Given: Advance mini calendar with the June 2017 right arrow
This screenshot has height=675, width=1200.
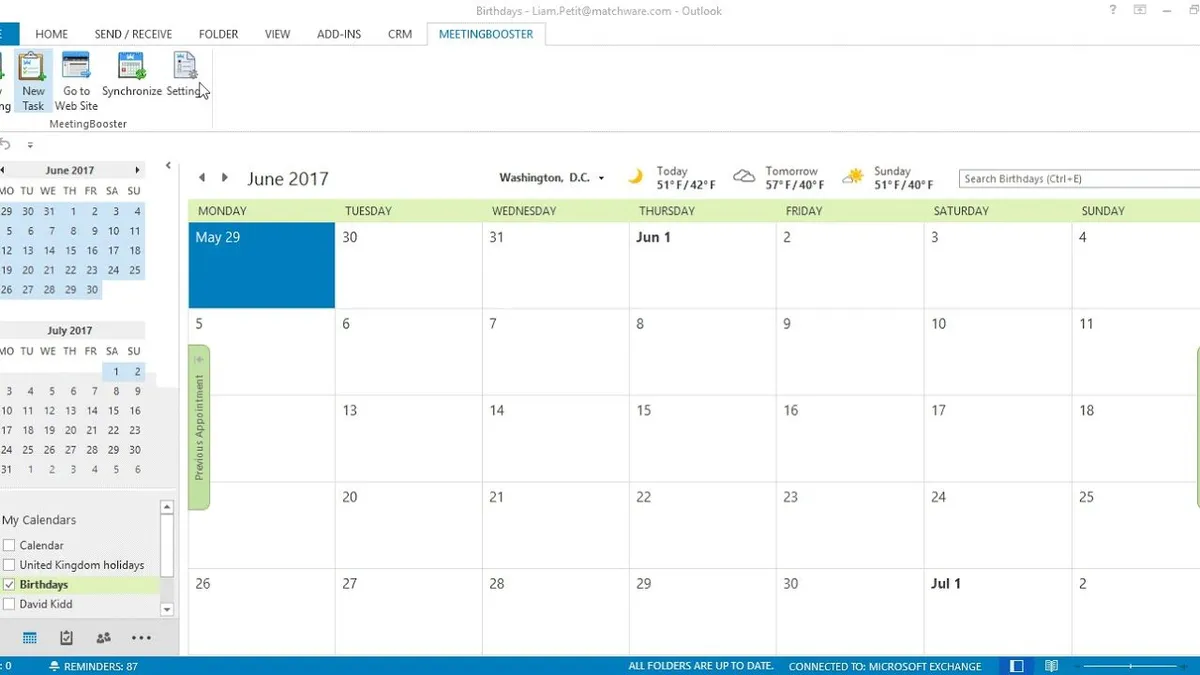Looking at the screenshot, I should click(x=137, y=170).
